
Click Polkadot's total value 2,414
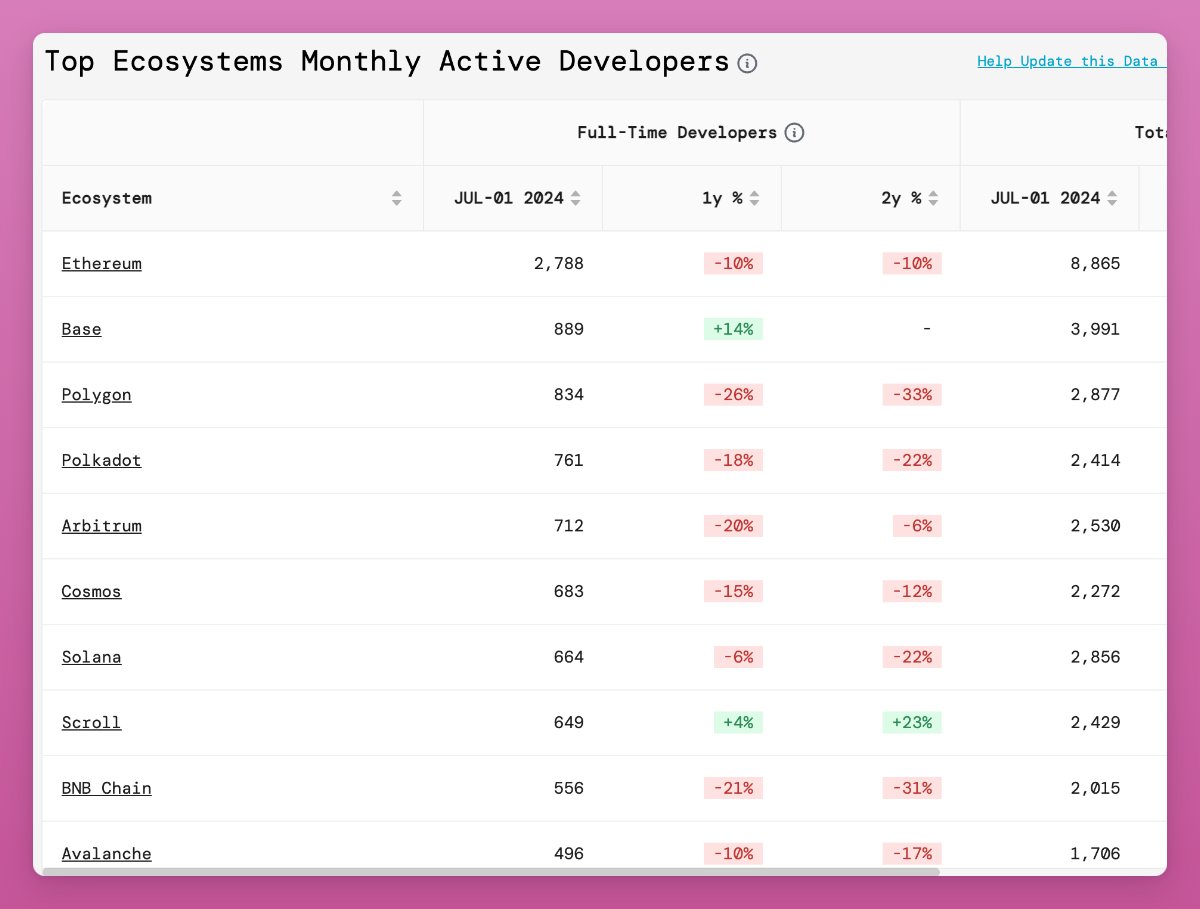[1095, 460]
